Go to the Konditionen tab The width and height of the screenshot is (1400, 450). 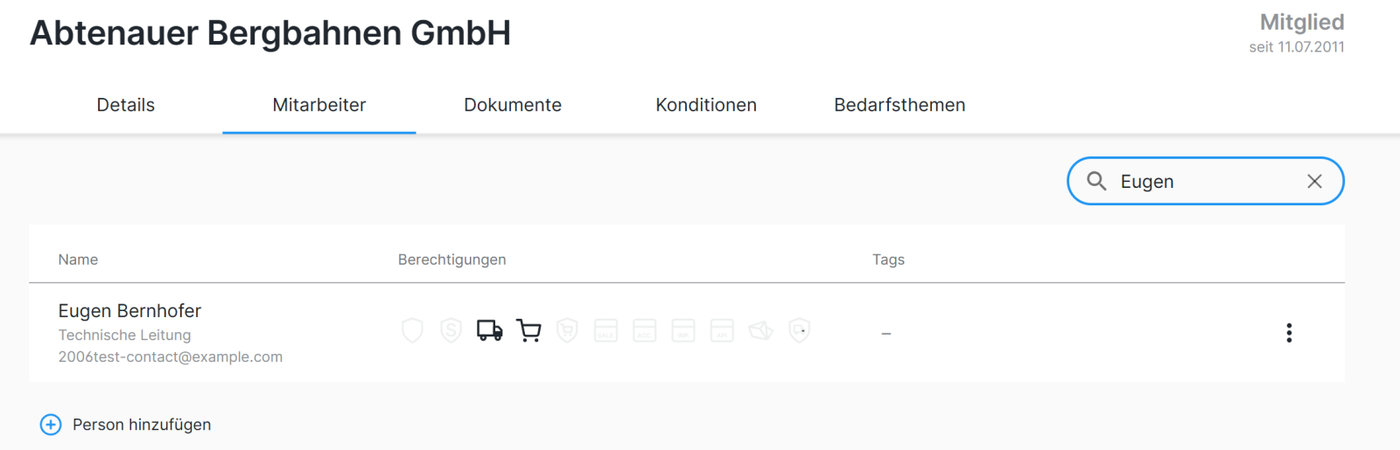pos(706,105)
